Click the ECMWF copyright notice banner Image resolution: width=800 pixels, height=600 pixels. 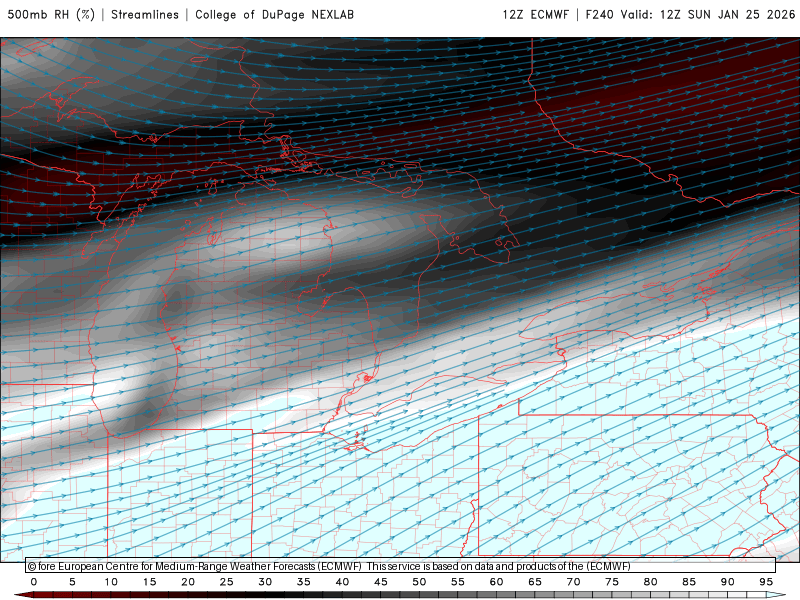(400, 566)
